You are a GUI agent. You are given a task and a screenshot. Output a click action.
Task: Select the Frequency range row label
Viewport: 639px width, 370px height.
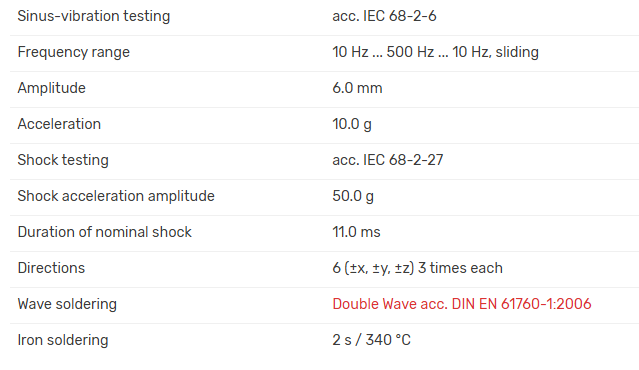pyautogui.click(x=74, y=52)
